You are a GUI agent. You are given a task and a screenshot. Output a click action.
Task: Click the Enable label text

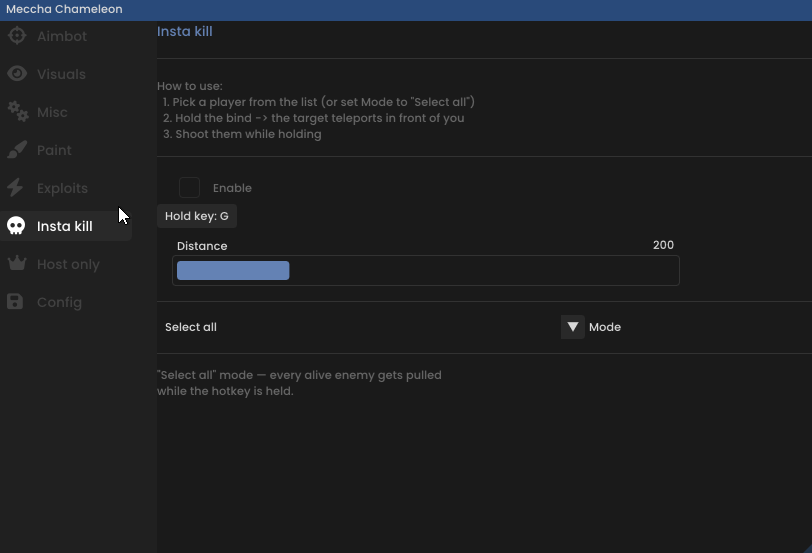point(232,188)
